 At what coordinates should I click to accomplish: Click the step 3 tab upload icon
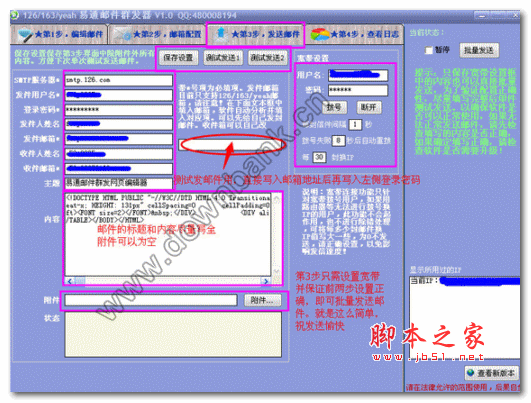(x=221, y=34)
